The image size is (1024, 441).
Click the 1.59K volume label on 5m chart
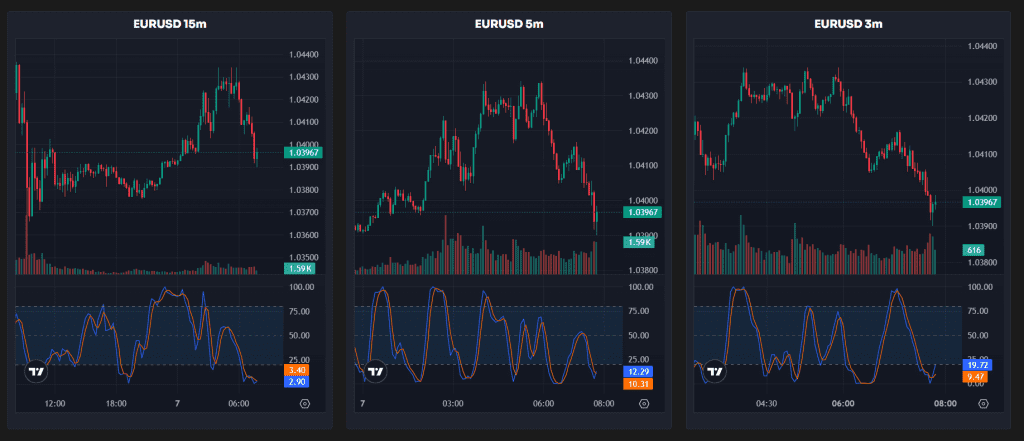pos(638,242)
